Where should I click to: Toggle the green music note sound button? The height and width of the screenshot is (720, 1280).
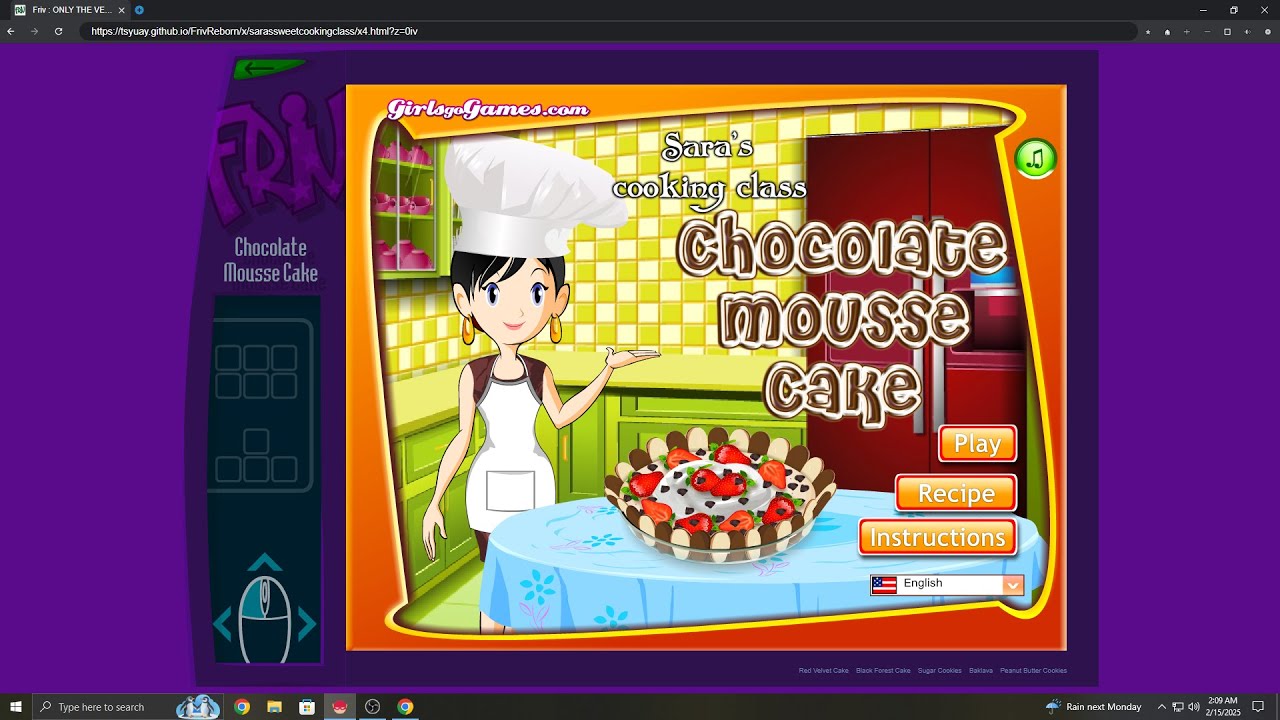tap(1036, 158)
